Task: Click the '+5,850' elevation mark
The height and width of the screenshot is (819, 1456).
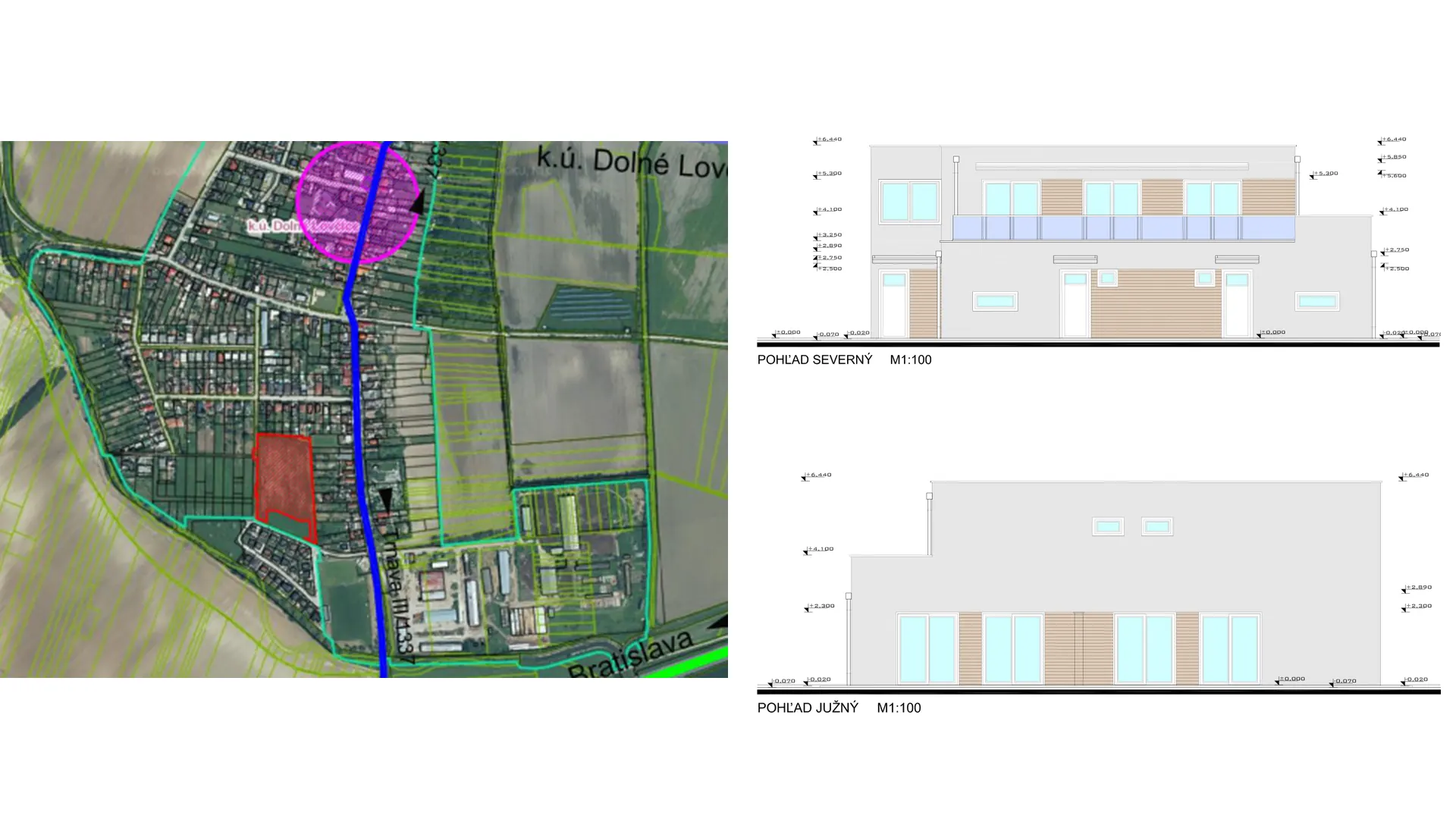Action: click(x=1393, y=158)
